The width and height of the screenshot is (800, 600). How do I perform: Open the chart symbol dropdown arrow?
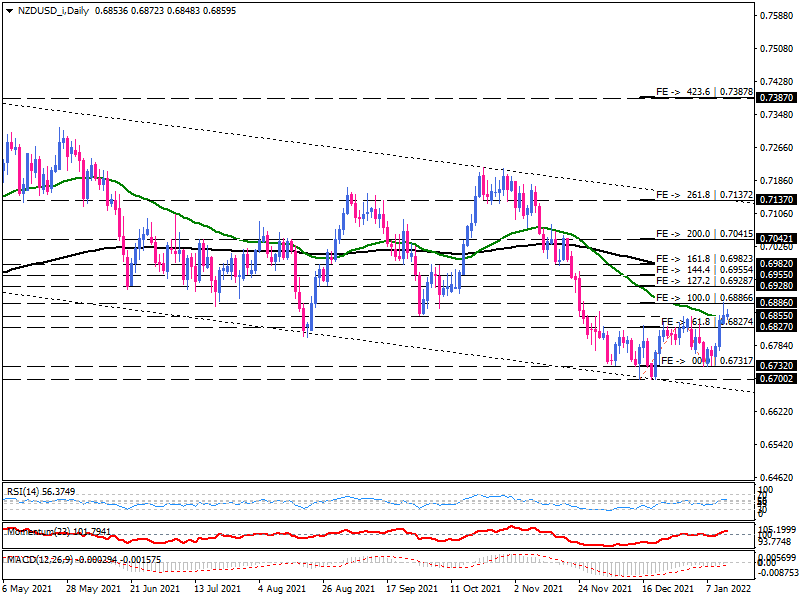(8, 12)
